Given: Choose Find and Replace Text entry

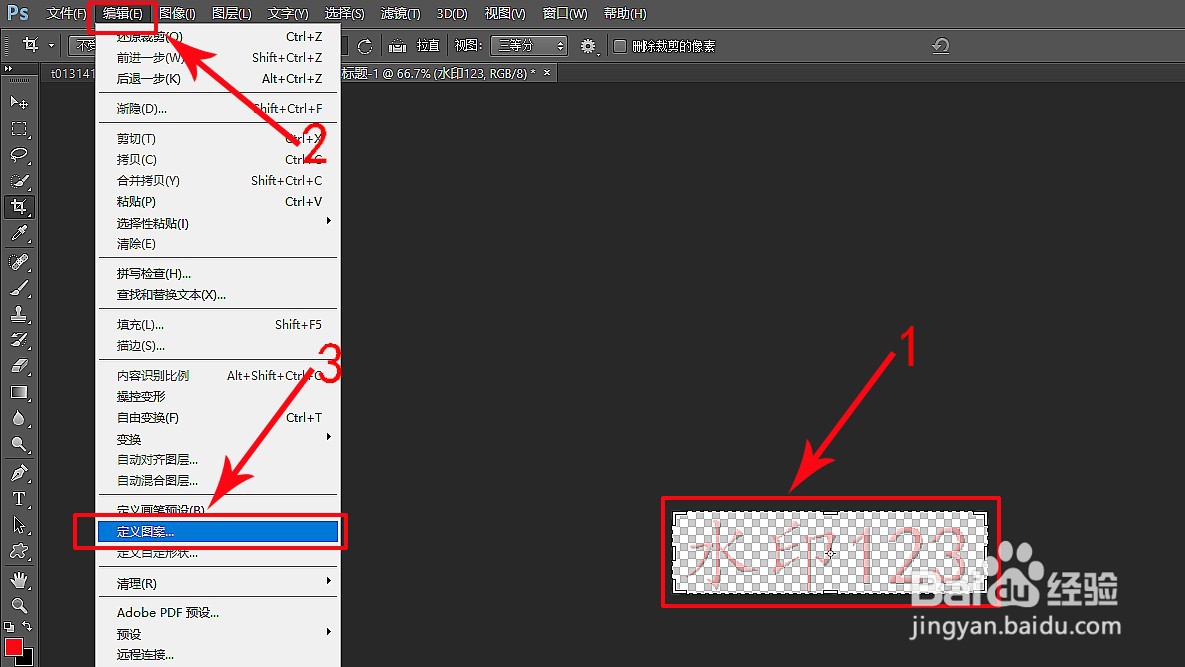Looking at the screenshot, I should [218, 295].
